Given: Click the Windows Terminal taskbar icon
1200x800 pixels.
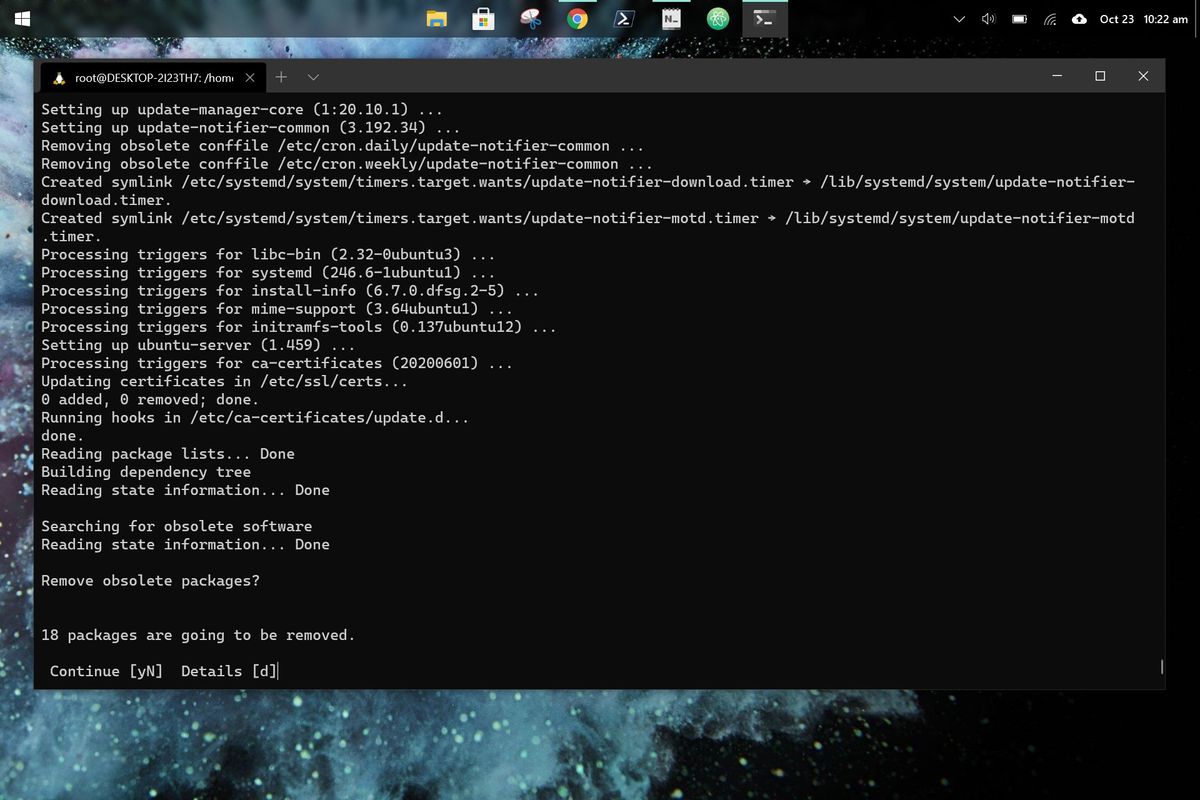Looking at the screenshot, I should tap(765, 17).
